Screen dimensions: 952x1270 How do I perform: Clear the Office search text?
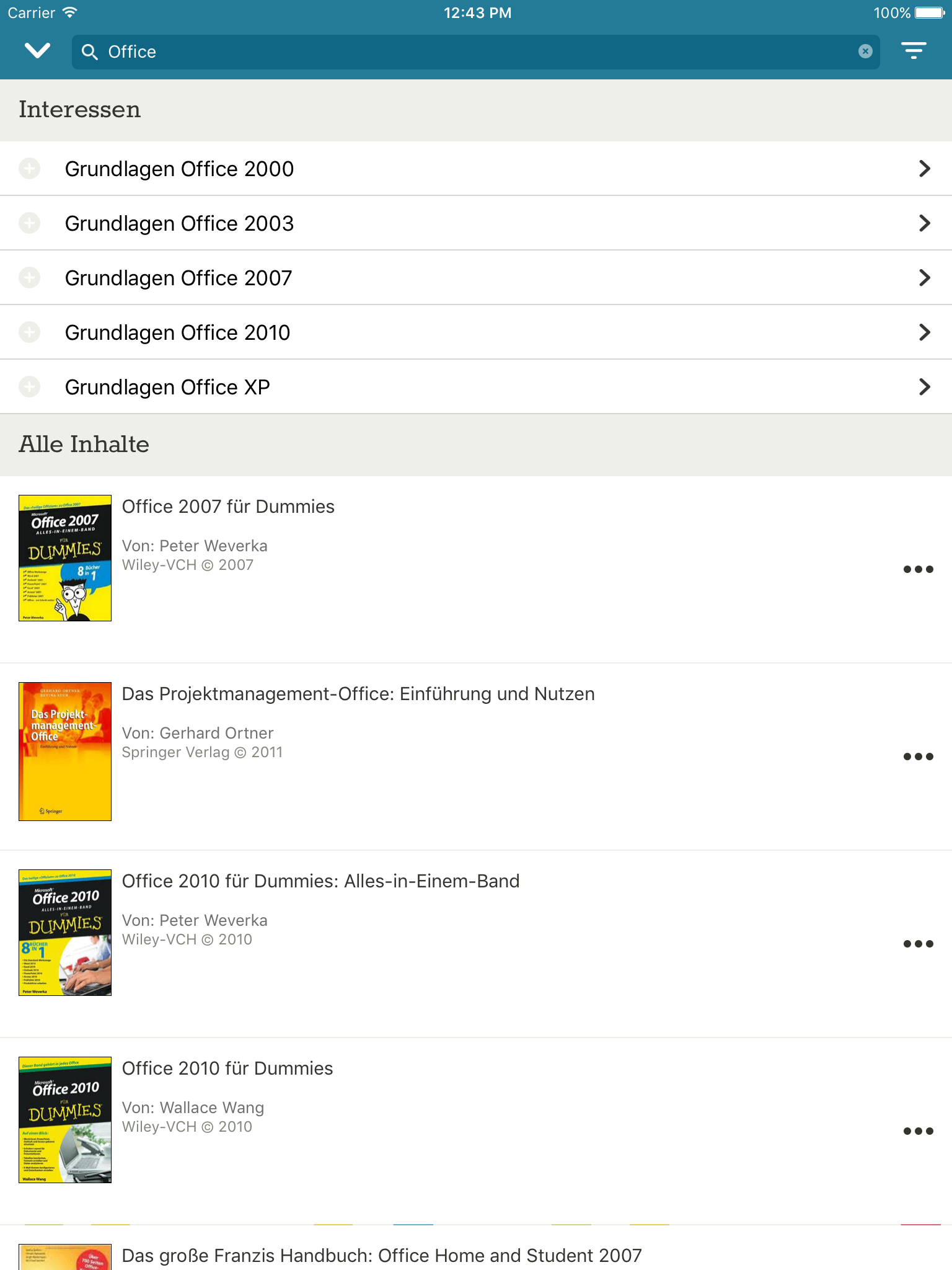865,51
